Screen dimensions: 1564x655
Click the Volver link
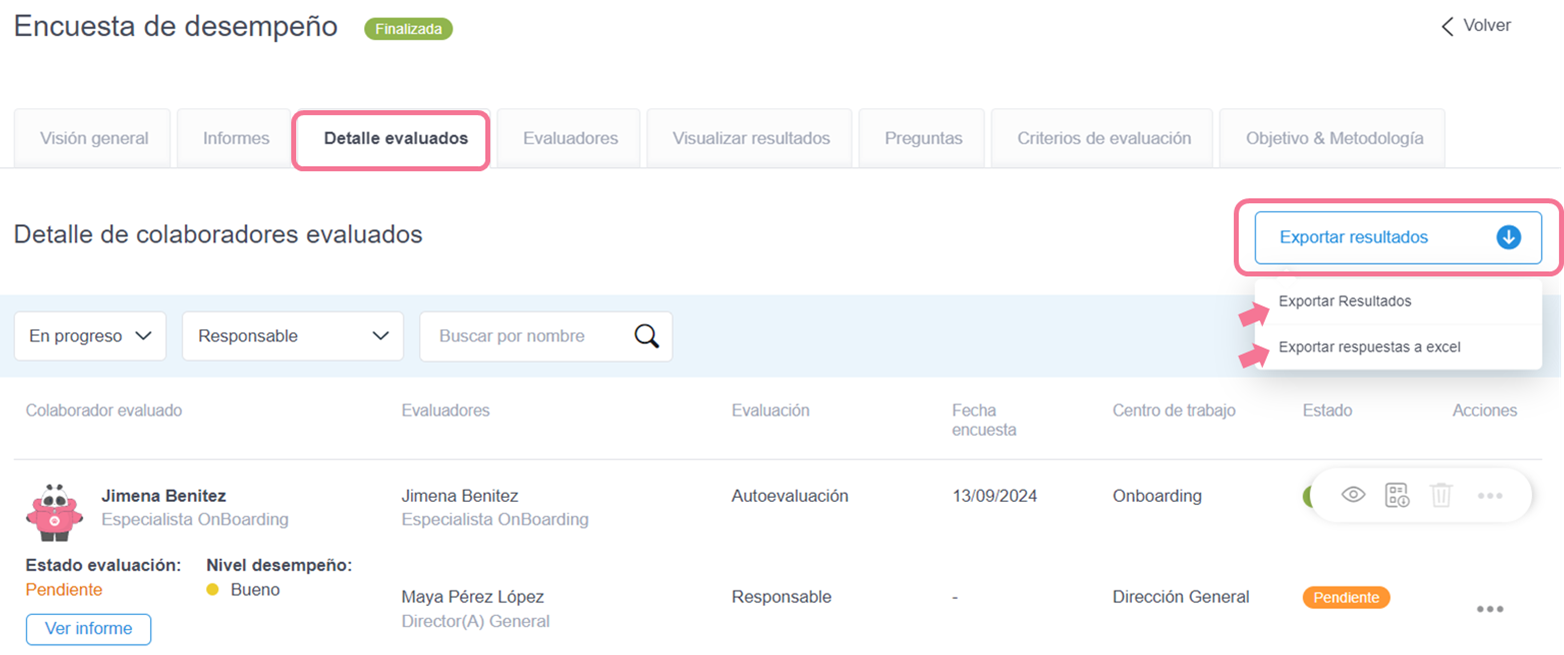click(x=1486, y=26)
